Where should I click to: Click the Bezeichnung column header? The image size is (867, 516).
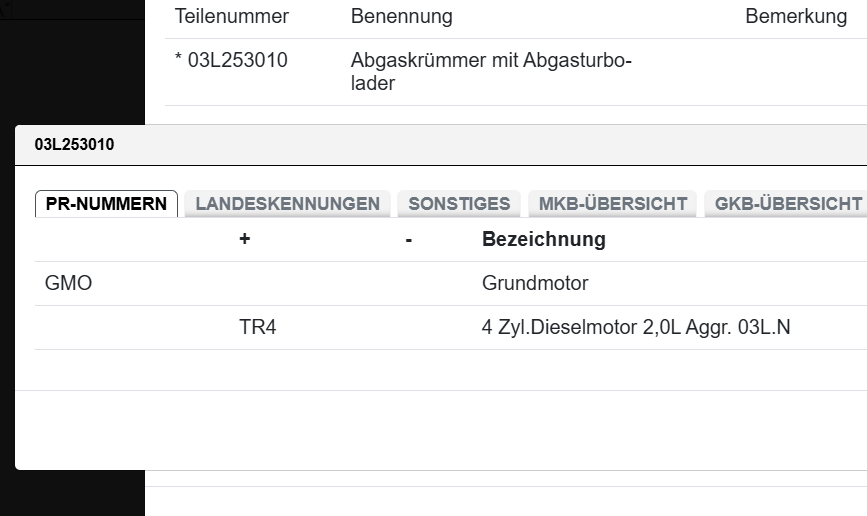tap(543, 239)
